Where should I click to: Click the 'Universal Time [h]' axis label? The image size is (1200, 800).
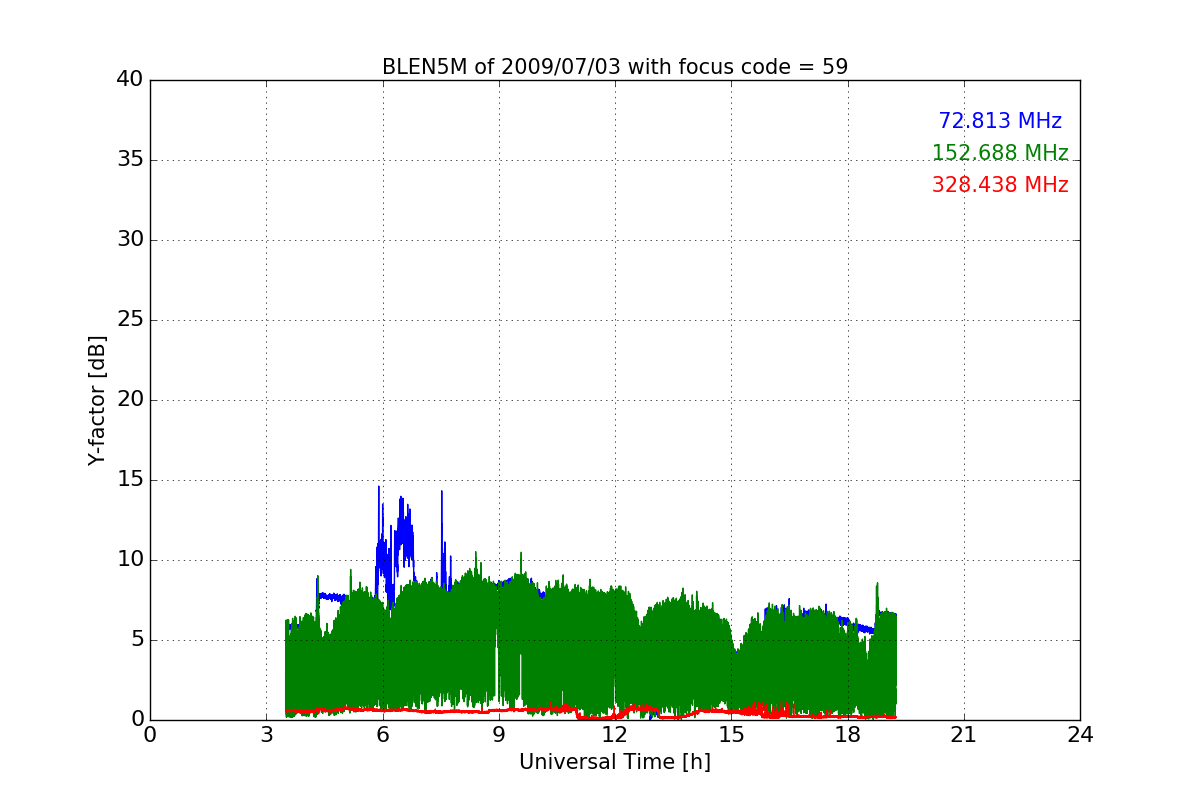tap(615, 762)
